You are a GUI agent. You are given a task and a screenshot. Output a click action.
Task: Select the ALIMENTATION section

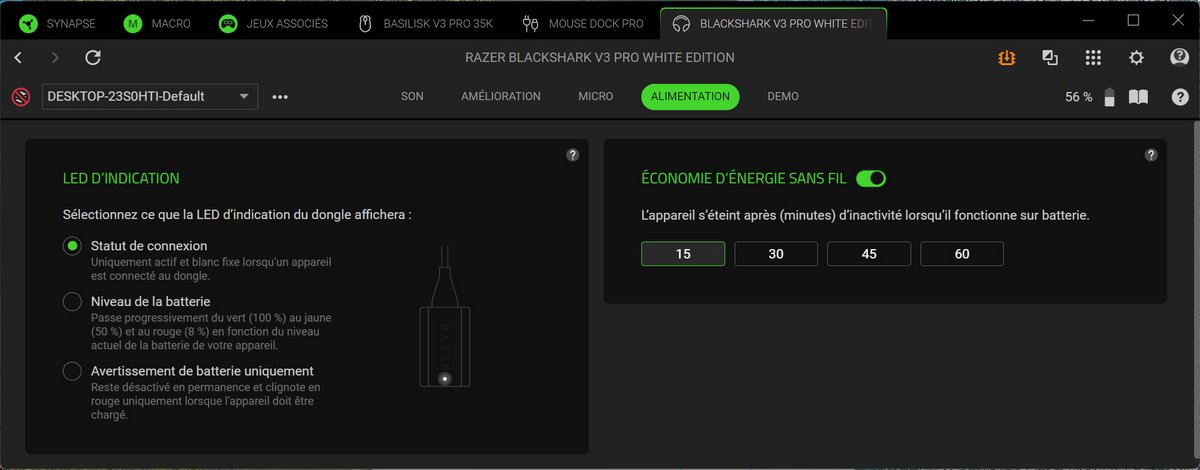[690, 97]
